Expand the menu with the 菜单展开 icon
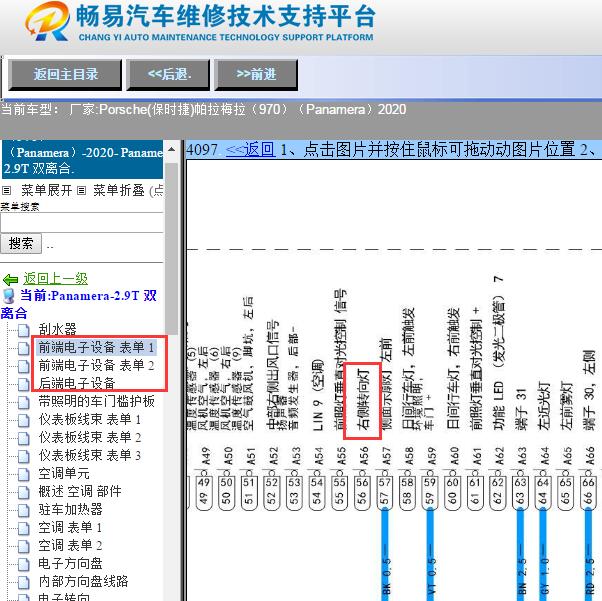The height and width of the screenshot is (601, 602). (x=7, y=190)
